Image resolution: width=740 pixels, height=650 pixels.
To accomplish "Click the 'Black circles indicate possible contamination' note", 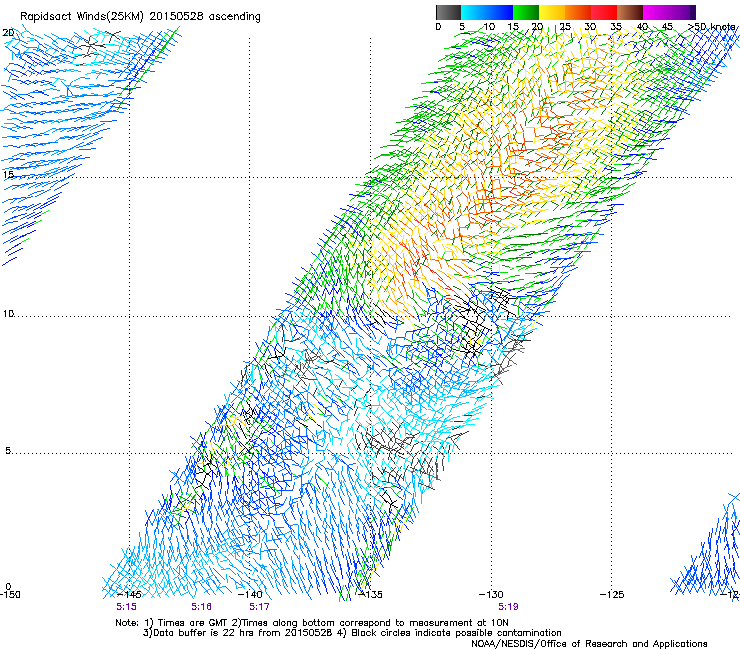I will point(456,633).
